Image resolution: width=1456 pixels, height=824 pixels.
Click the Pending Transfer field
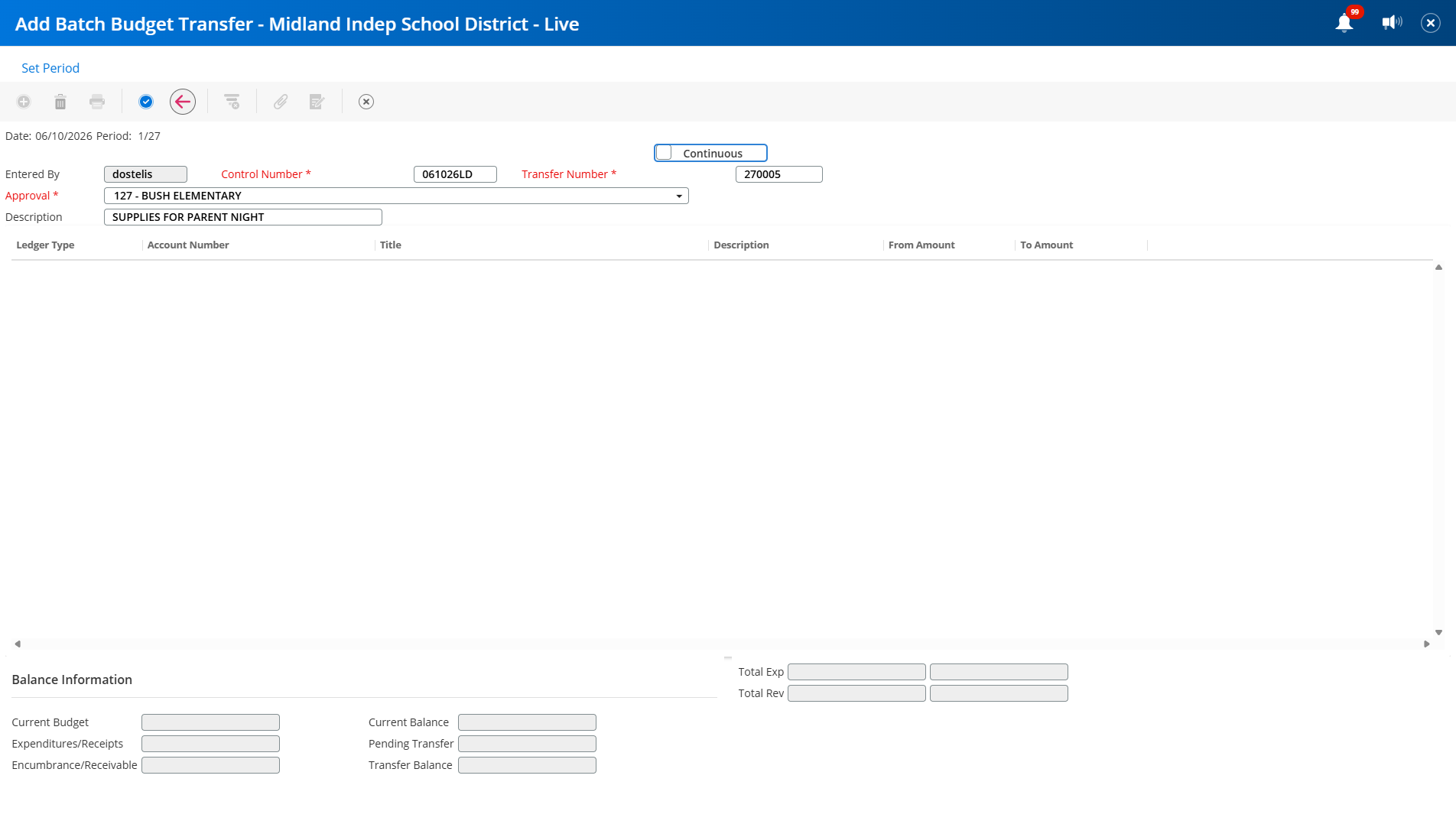pos(527,744)
